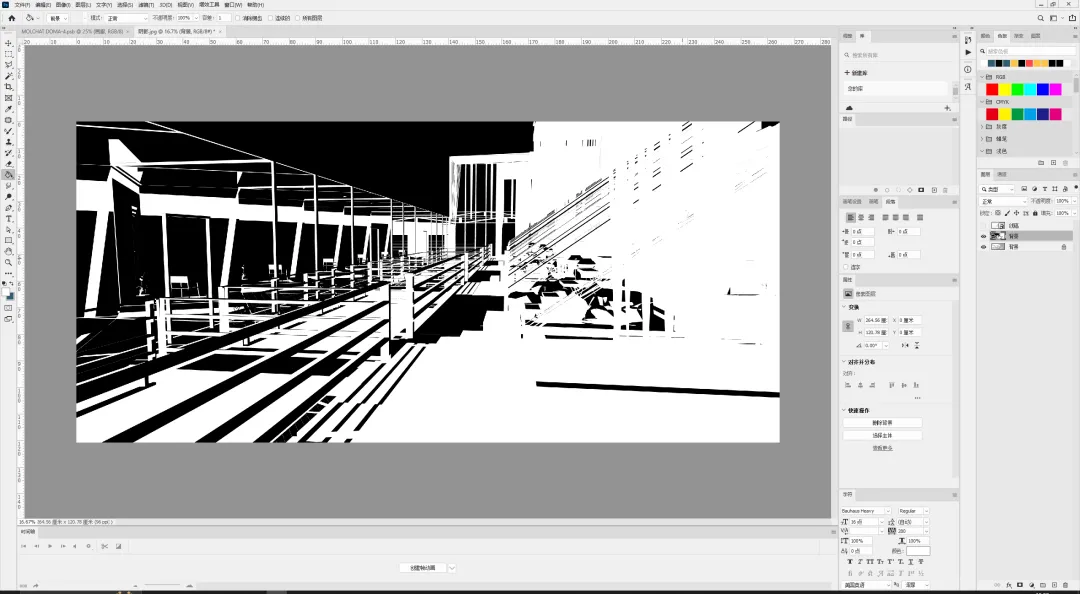Open the layer blend mode dropdown
Screen dimensions: 1080x594
pos(1003,201)
